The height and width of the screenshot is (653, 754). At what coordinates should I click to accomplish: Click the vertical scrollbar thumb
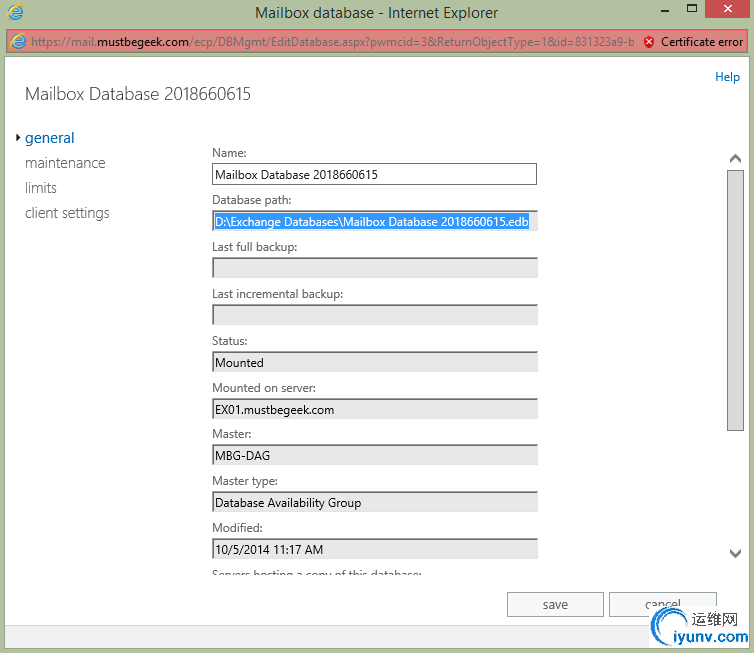pos(735,301)
